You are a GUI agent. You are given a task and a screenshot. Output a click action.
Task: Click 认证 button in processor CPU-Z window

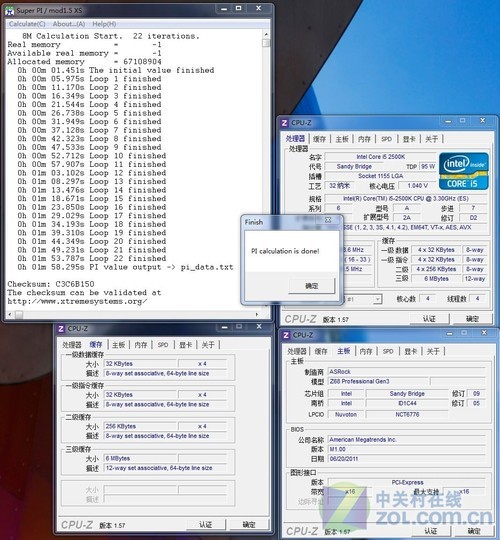pos(429,319)
